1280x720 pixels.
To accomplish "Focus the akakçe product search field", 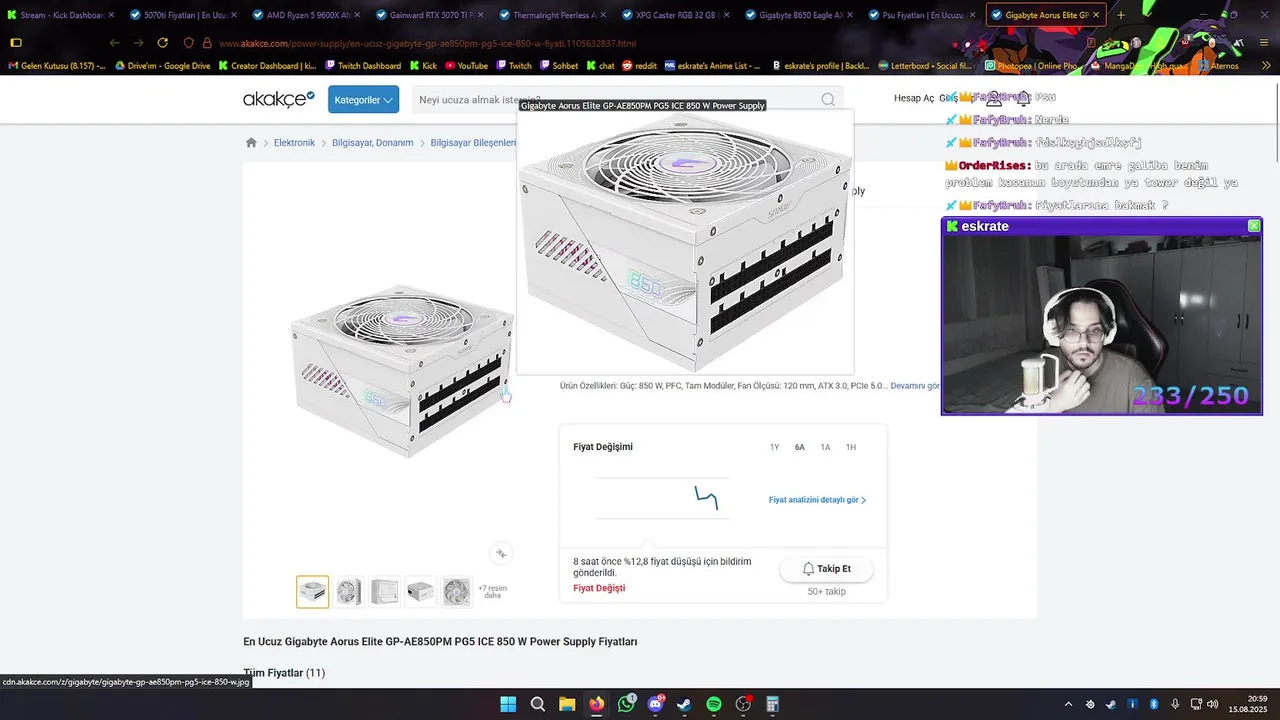I will tap(626, 100).
